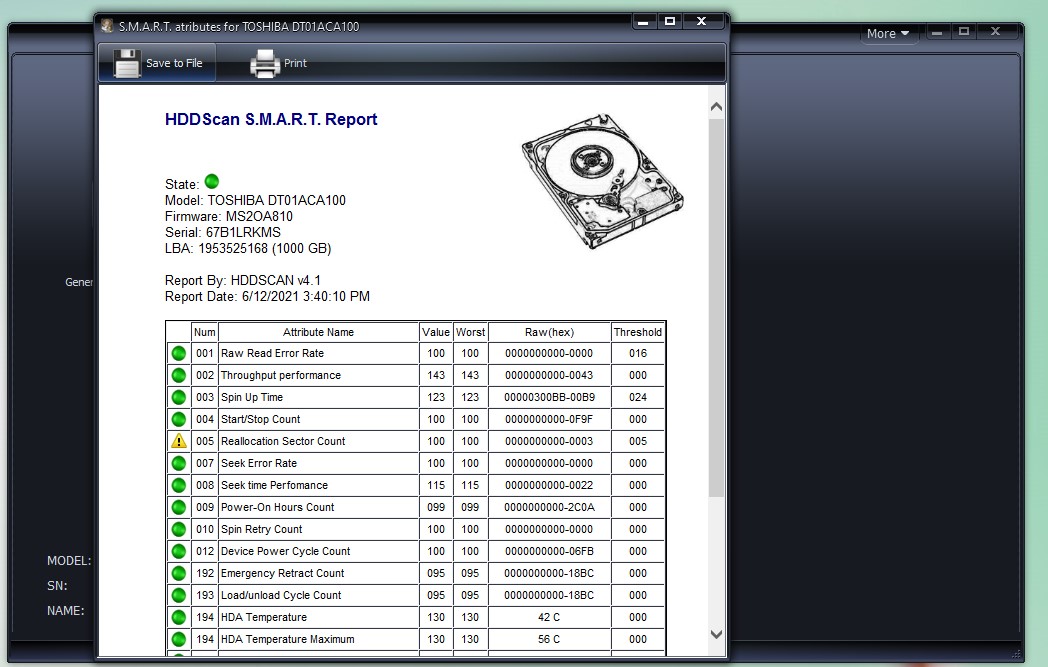
Task: Click green status icon for Spin Up Time
Action: coord(179,397)
